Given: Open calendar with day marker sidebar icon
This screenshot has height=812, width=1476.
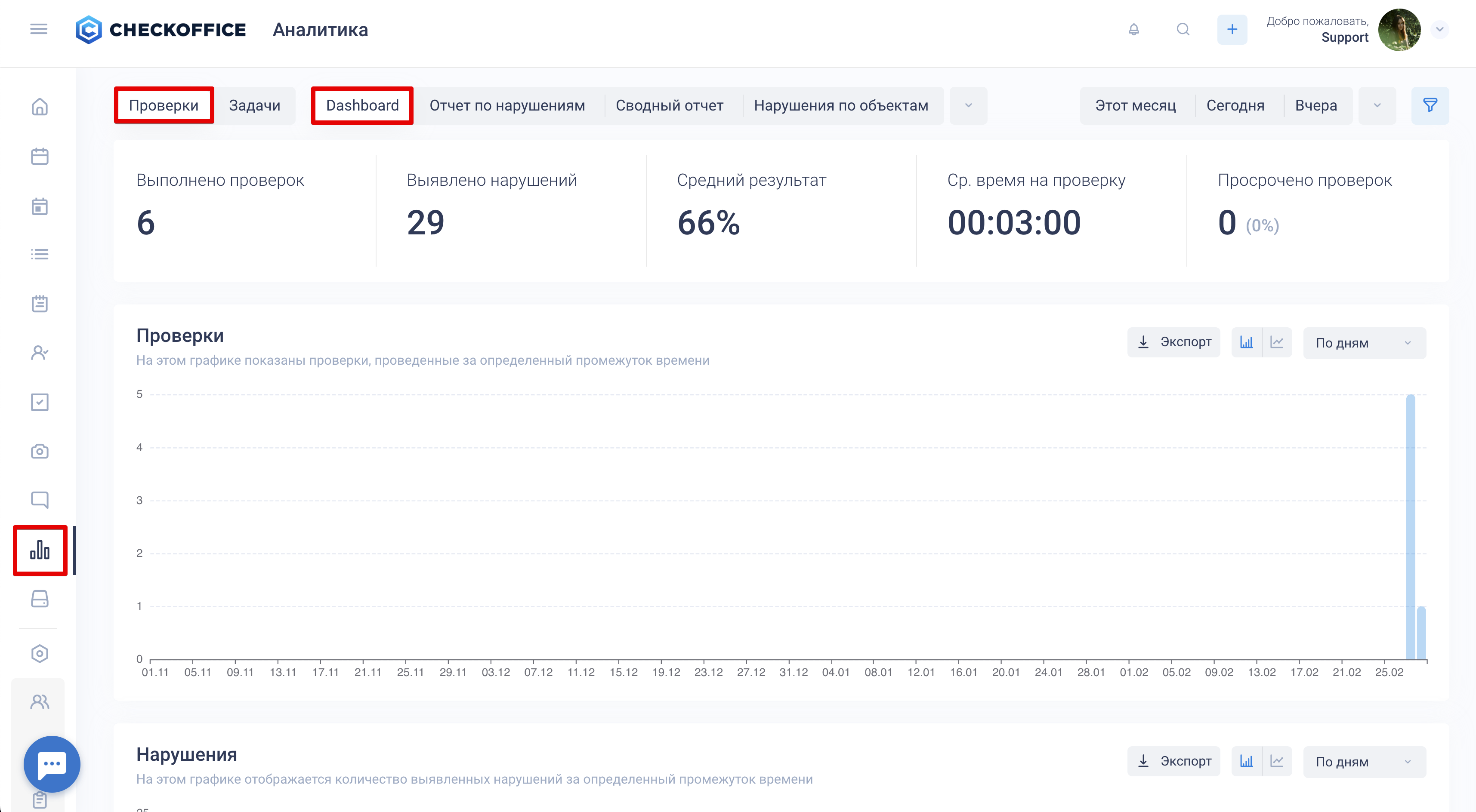Looking at the screenshot, I should [x=40, y=206].
